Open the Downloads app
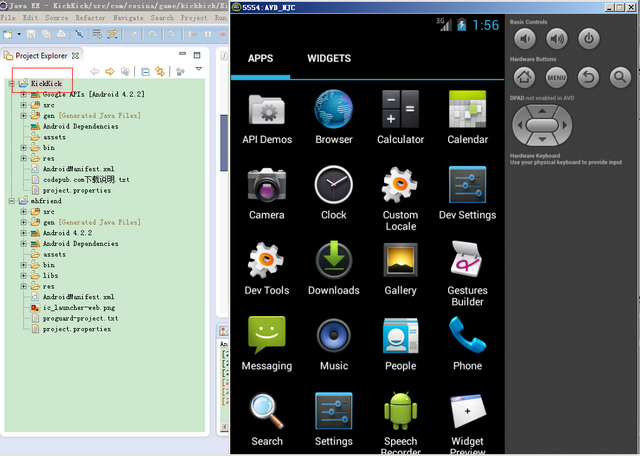This screenshot has width=640, height=456. [x=334, y=268]
